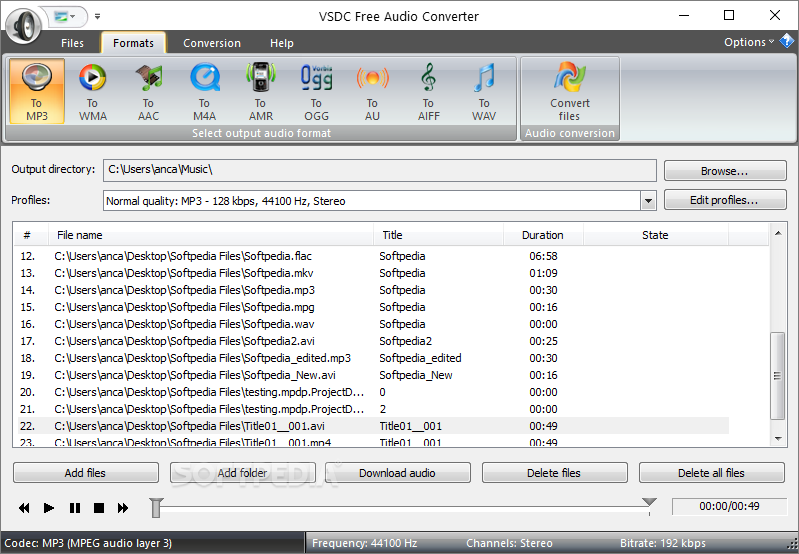799x554 pixels.
Task: Click the # column header
Action: [x=31, y=235]
